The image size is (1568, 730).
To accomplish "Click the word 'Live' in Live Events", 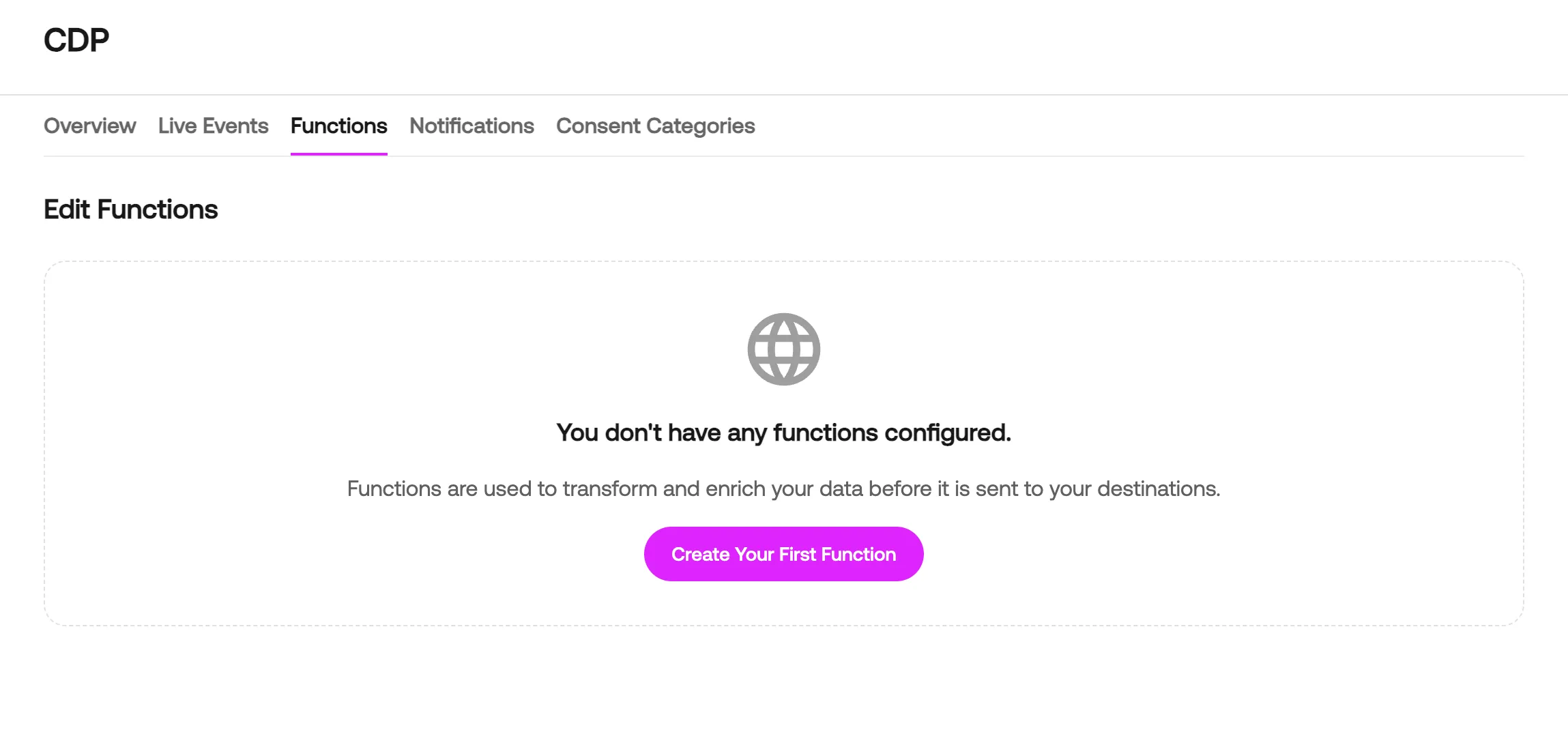I will tap(177, 126).
